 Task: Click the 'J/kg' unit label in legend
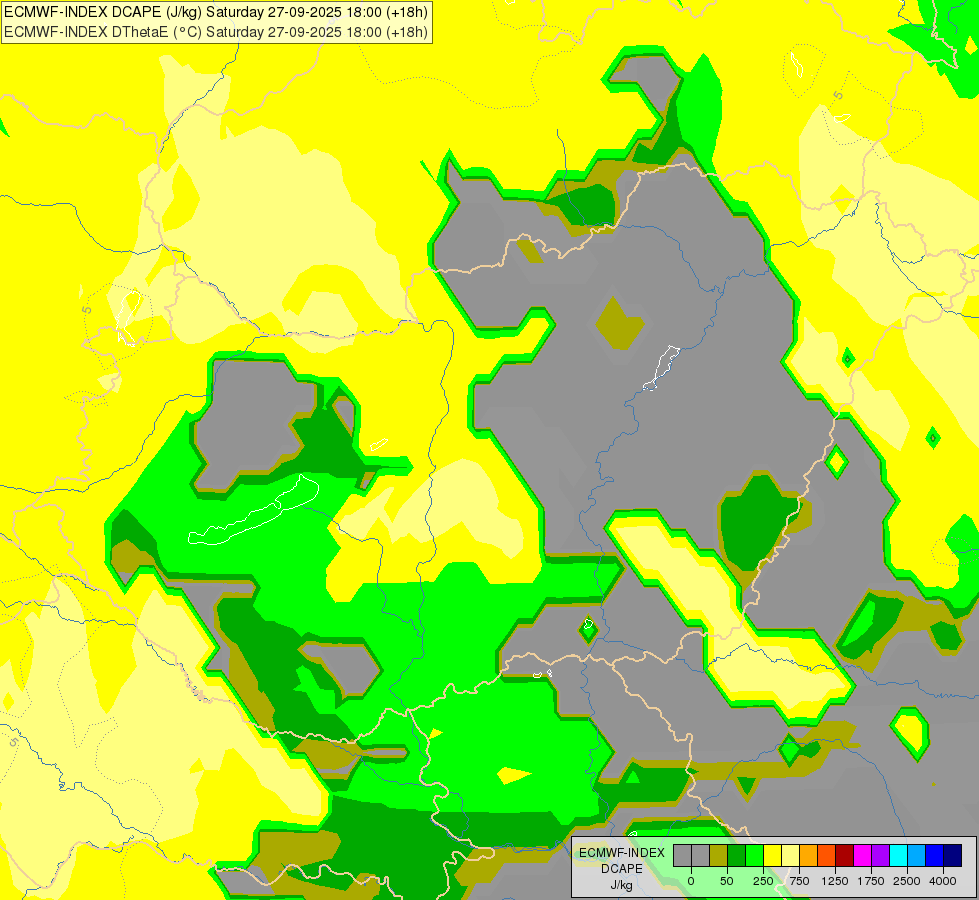622,885
